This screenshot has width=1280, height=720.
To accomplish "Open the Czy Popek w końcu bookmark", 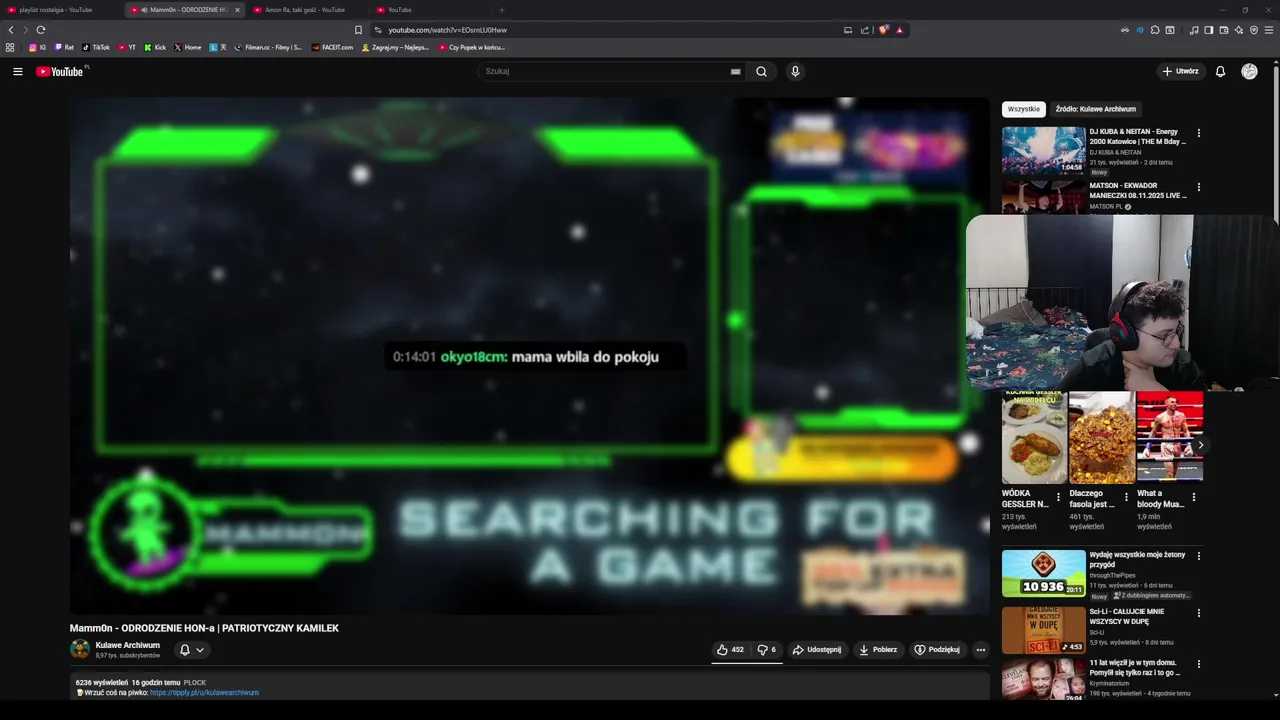I will tap(472, 47).
